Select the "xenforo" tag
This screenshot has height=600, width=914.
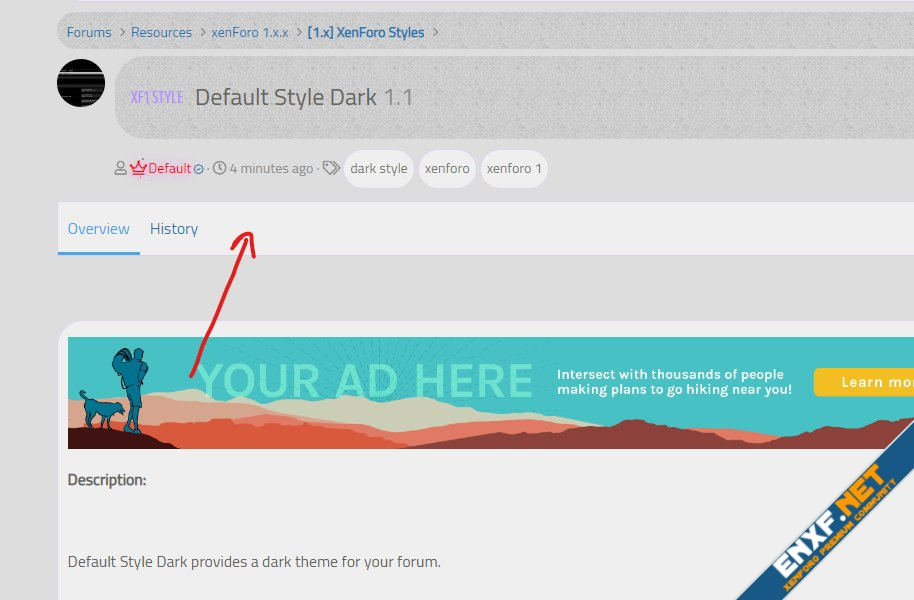click(x=447, y=169)
